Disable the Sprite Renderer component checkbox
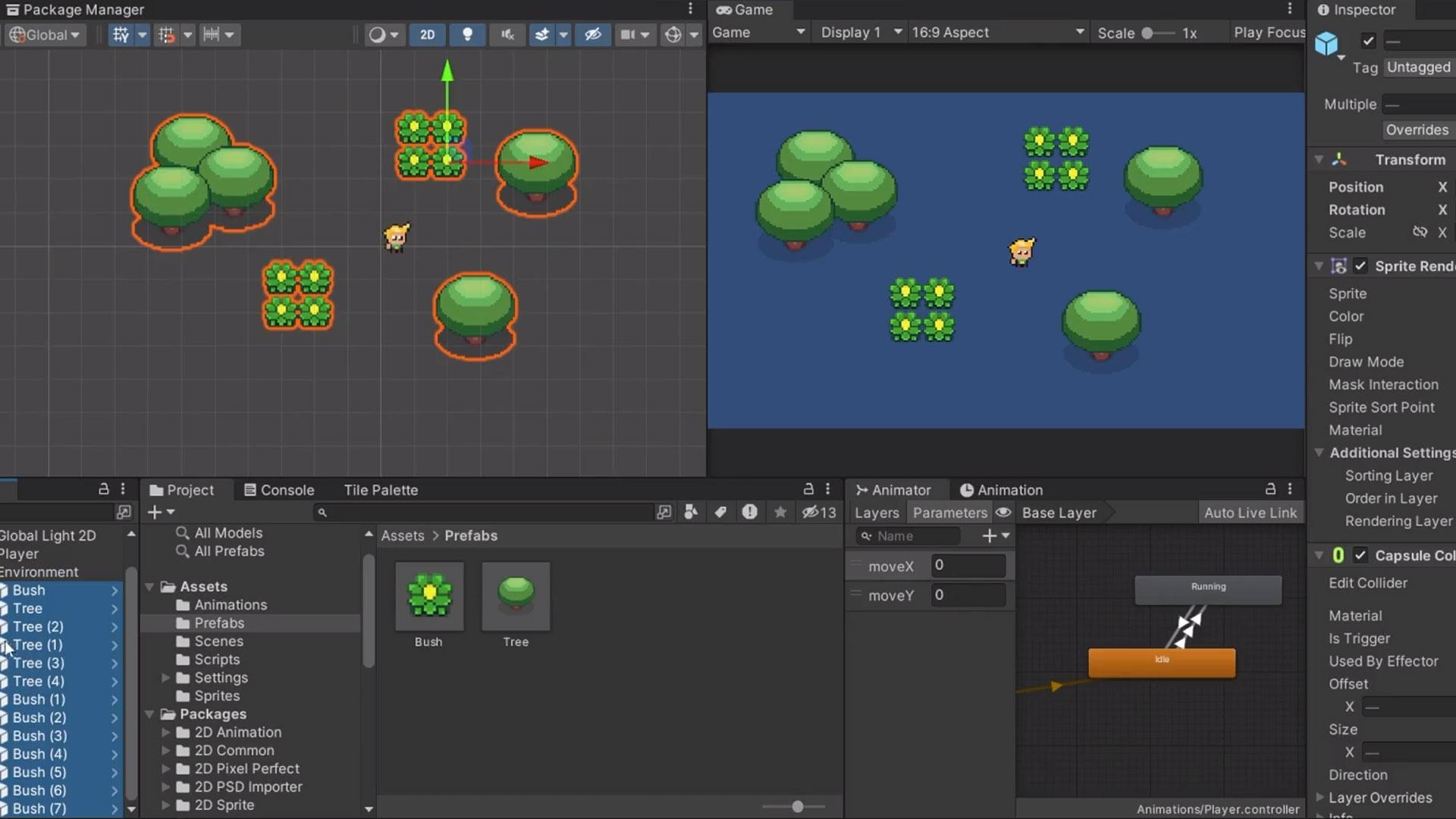 click(1360, 266)
